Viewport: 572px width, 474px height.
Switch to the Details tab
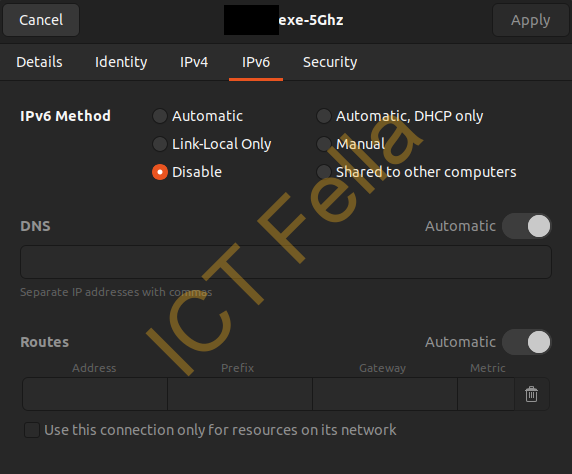coord(39,62)
